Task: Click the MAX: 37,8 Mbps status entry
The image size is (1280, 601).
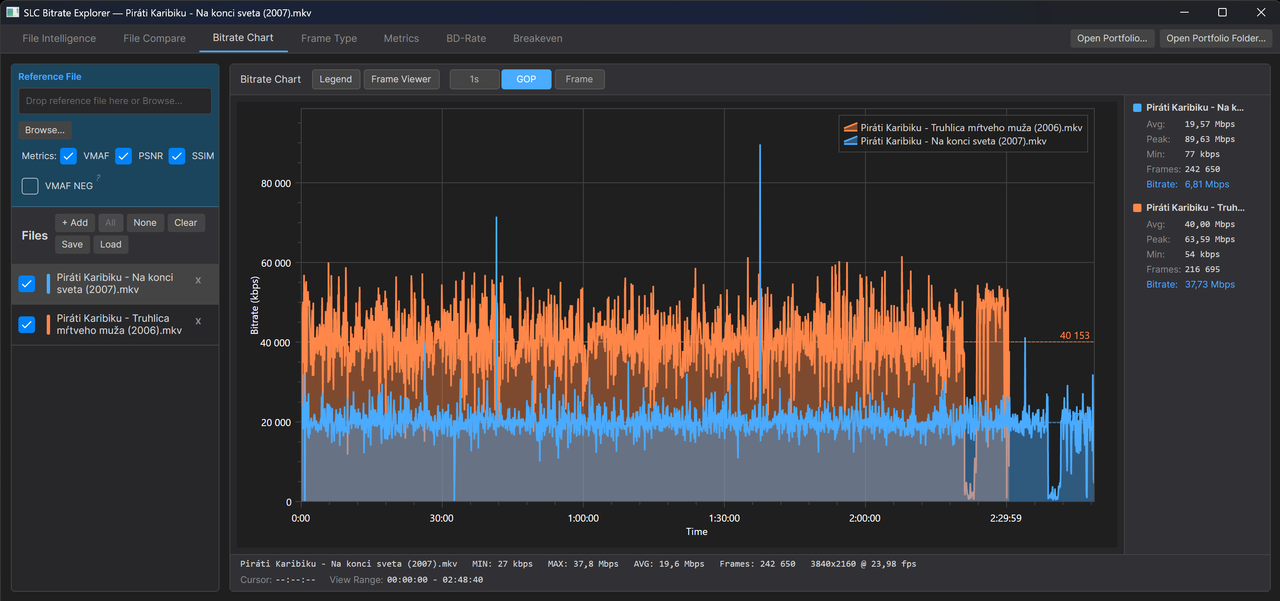Action: (x=583, y=564)
